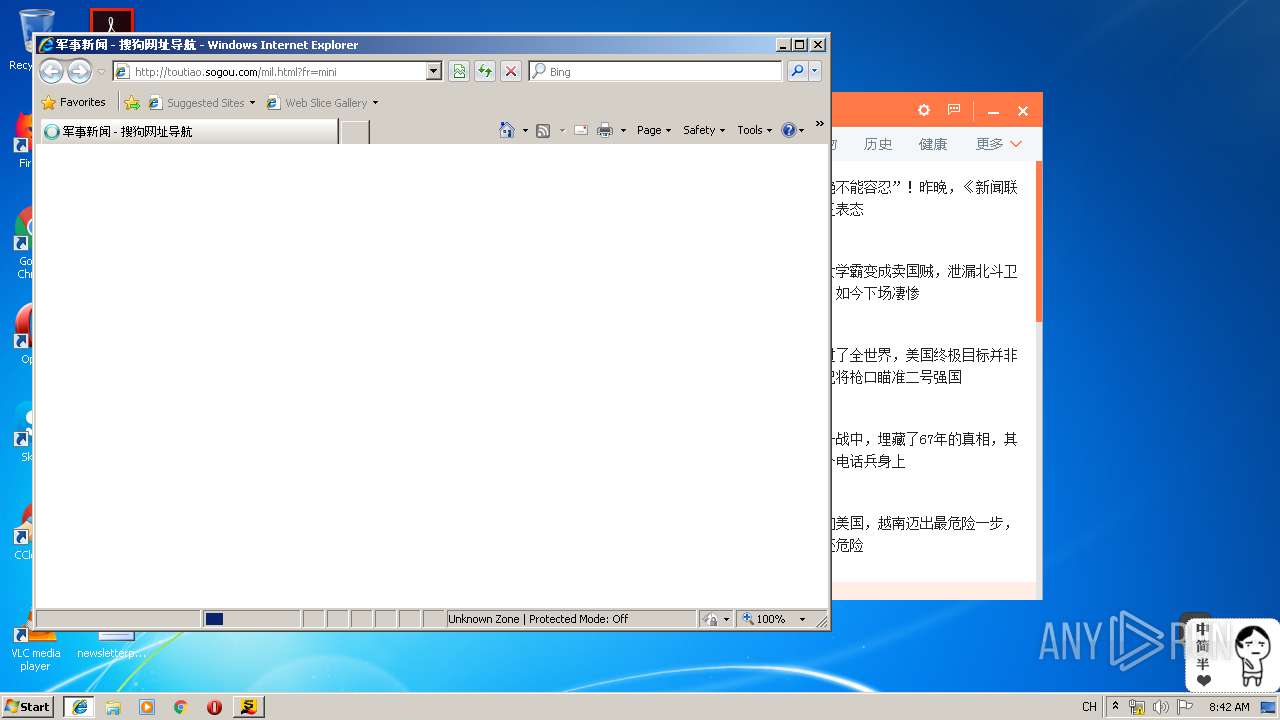Click the 100% zoom level button
The width and height of the screenshot is (1280, 720).
click(764, 619)
